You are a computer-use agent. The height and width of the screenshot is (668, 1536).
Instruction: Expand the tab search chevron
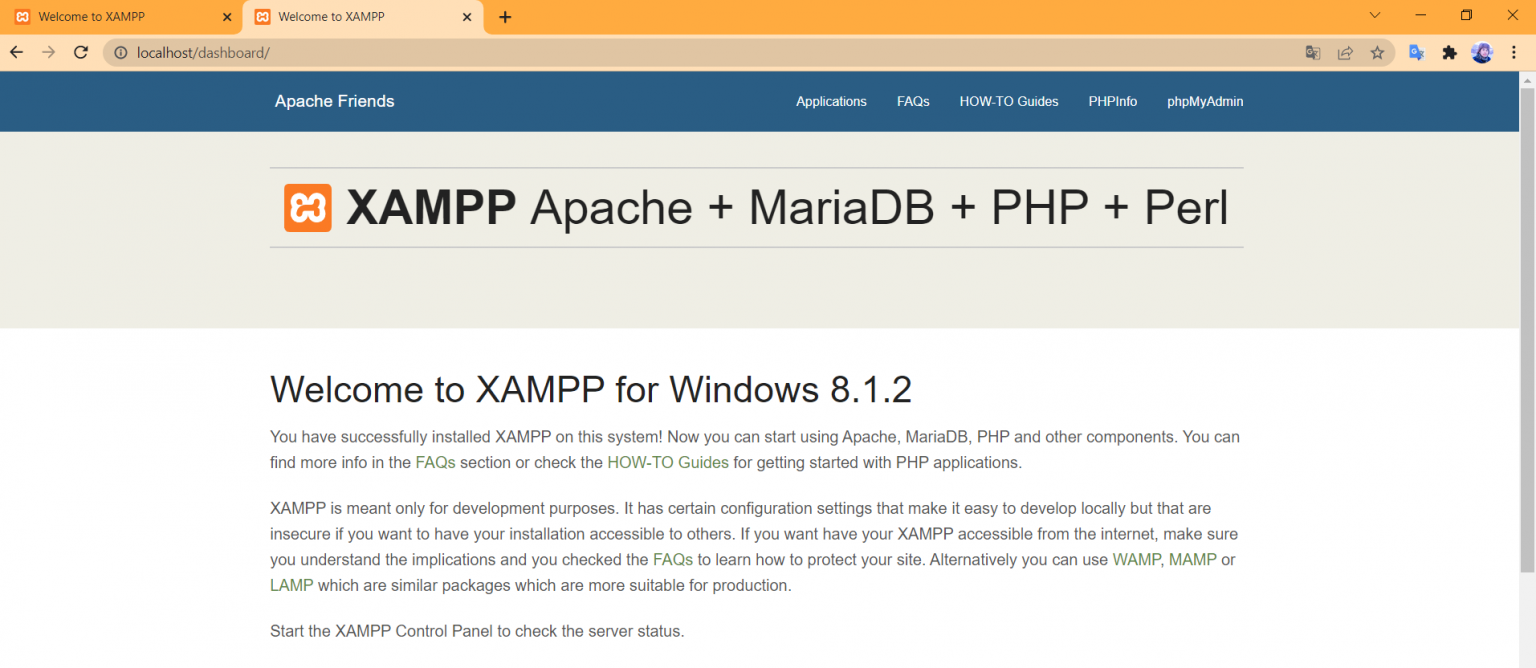coord(1375,16)
